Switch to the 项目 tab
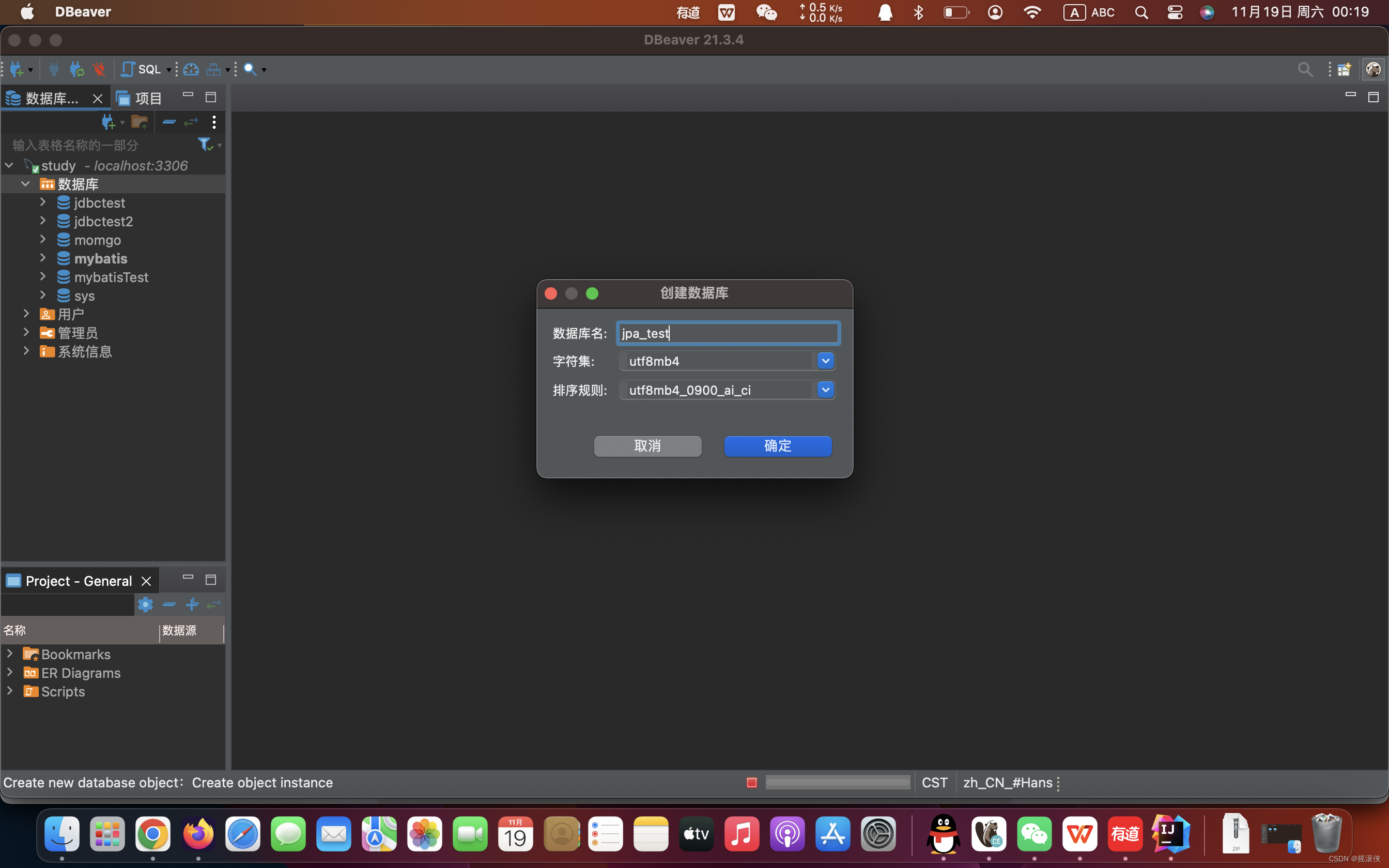1389x868 pixels. [x=140, y=98]
